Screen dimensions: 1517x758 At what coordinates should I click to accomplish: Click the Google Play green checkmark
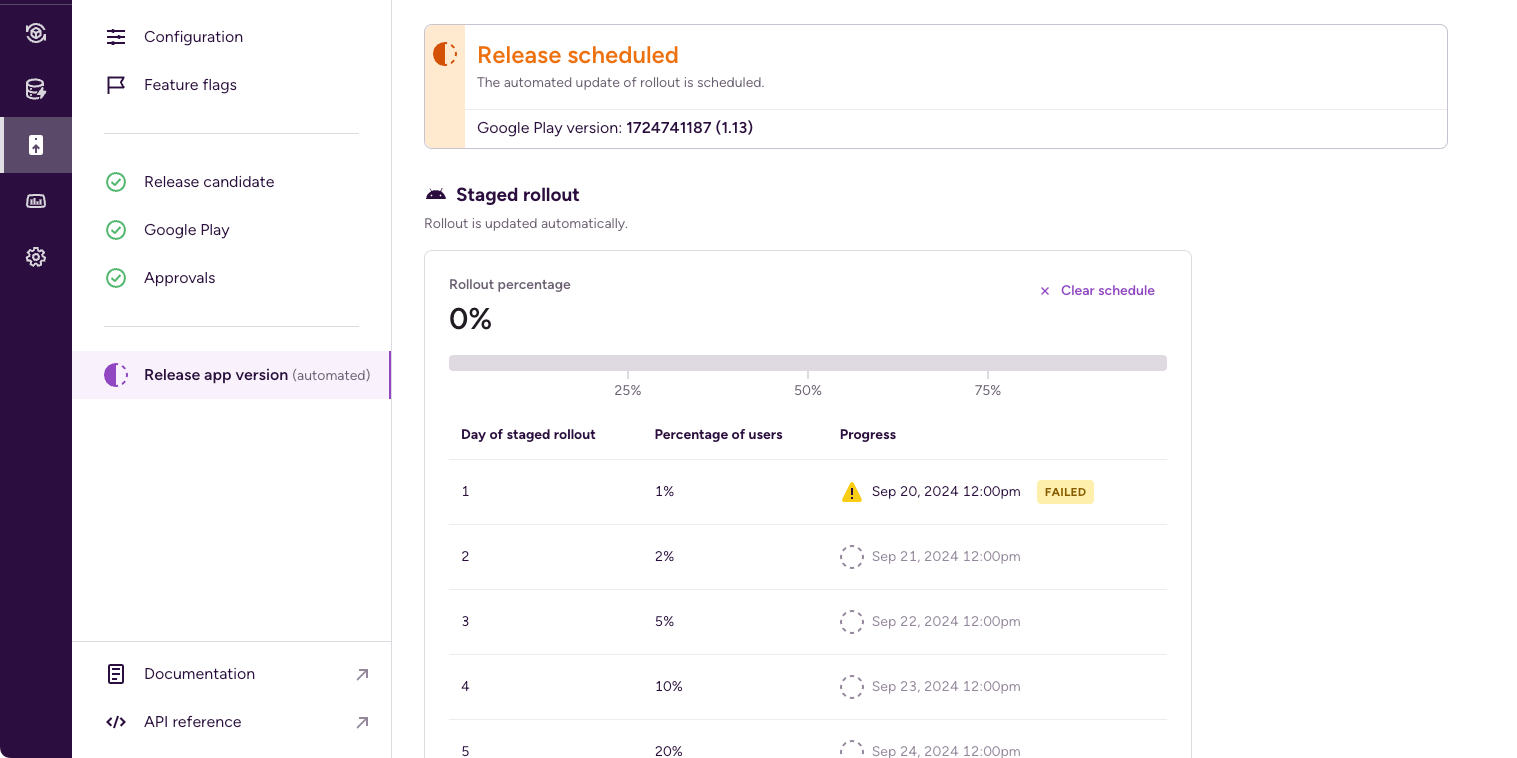tap(116, 230)
